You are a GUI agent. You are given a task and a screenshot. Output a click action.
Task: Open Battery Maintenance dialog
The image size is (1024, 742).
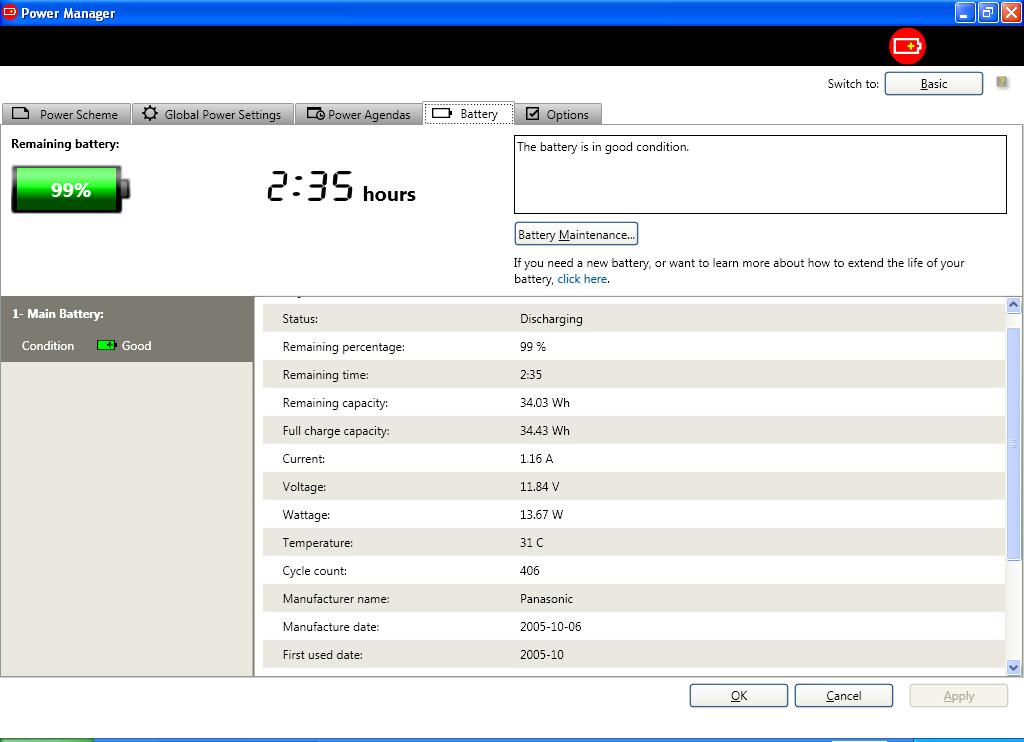tap(576, 235)
